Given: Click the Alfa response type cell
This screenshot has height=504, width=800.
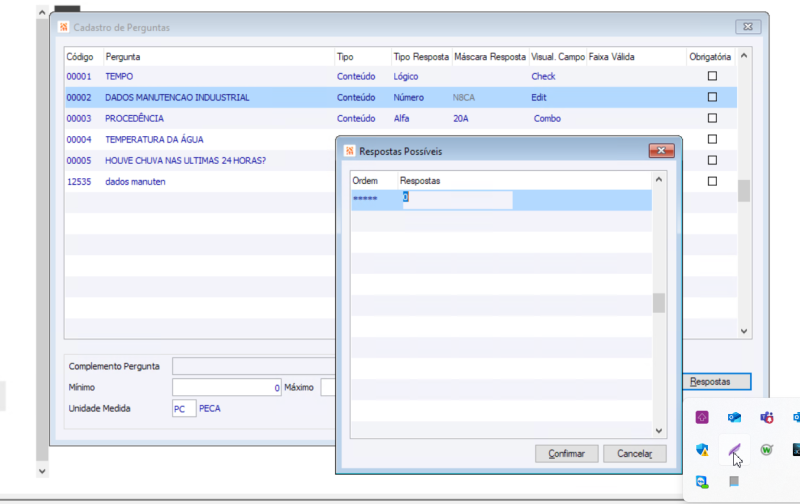Looking at the screenshot, I should tap(401, 118).
